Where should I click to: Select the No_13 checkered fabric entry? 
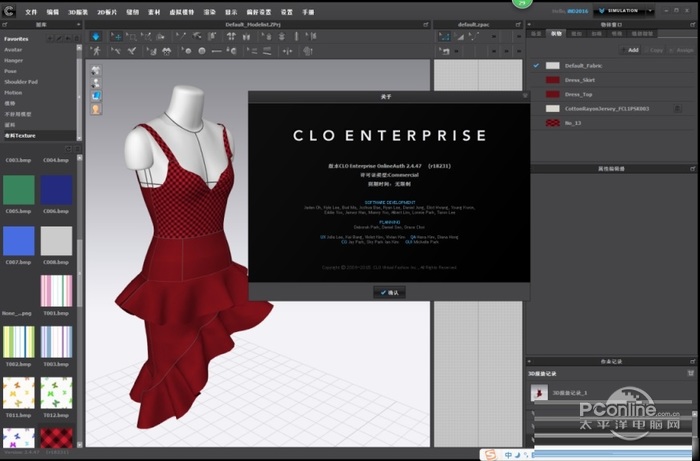[x=573, y=121]
